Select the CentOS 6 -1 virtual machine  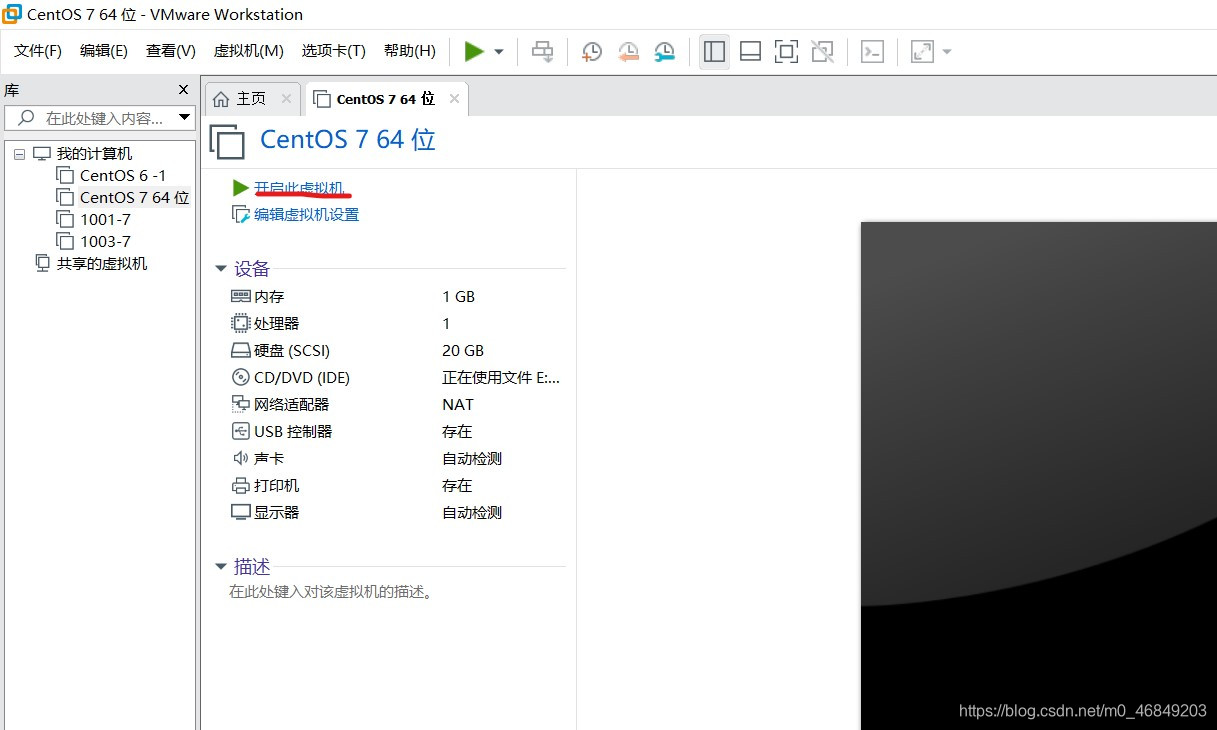pos(123,176)
